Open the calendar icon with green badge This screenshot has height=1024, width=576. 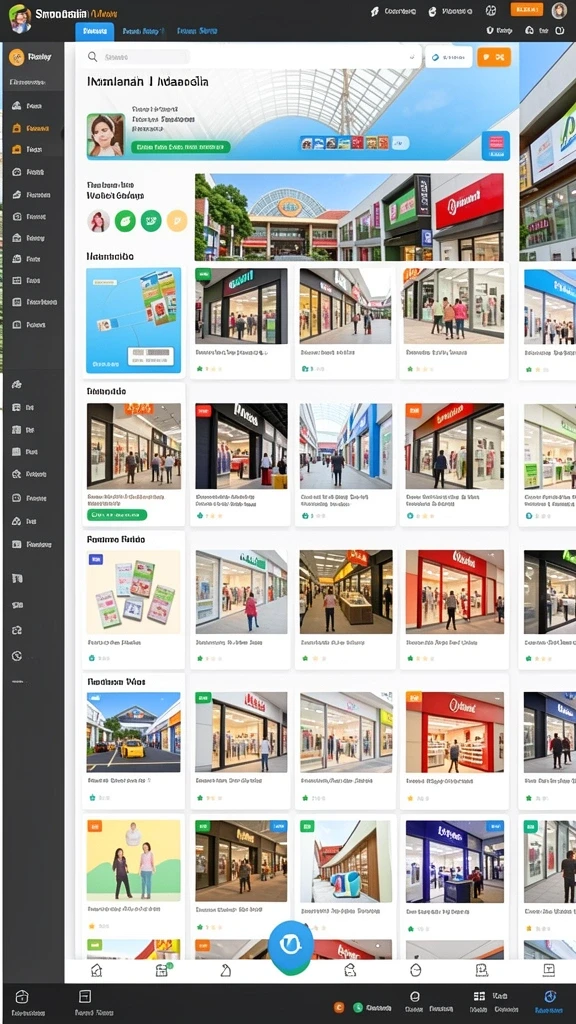coord(162,970)
